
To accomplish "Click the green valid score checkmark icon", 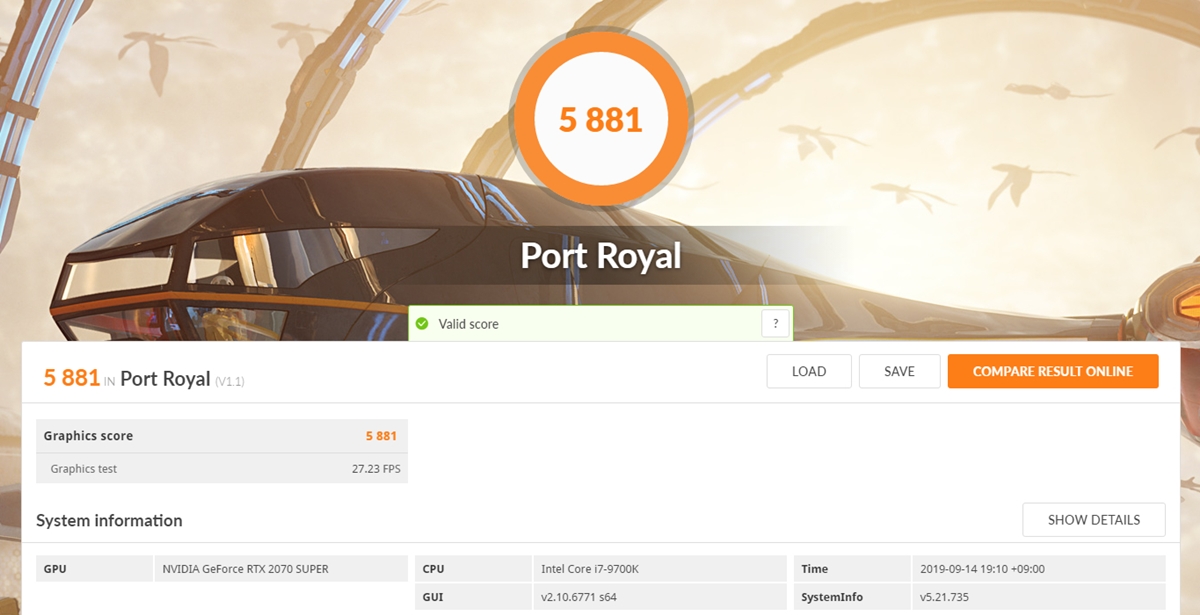I will click(x=422, y=324).
